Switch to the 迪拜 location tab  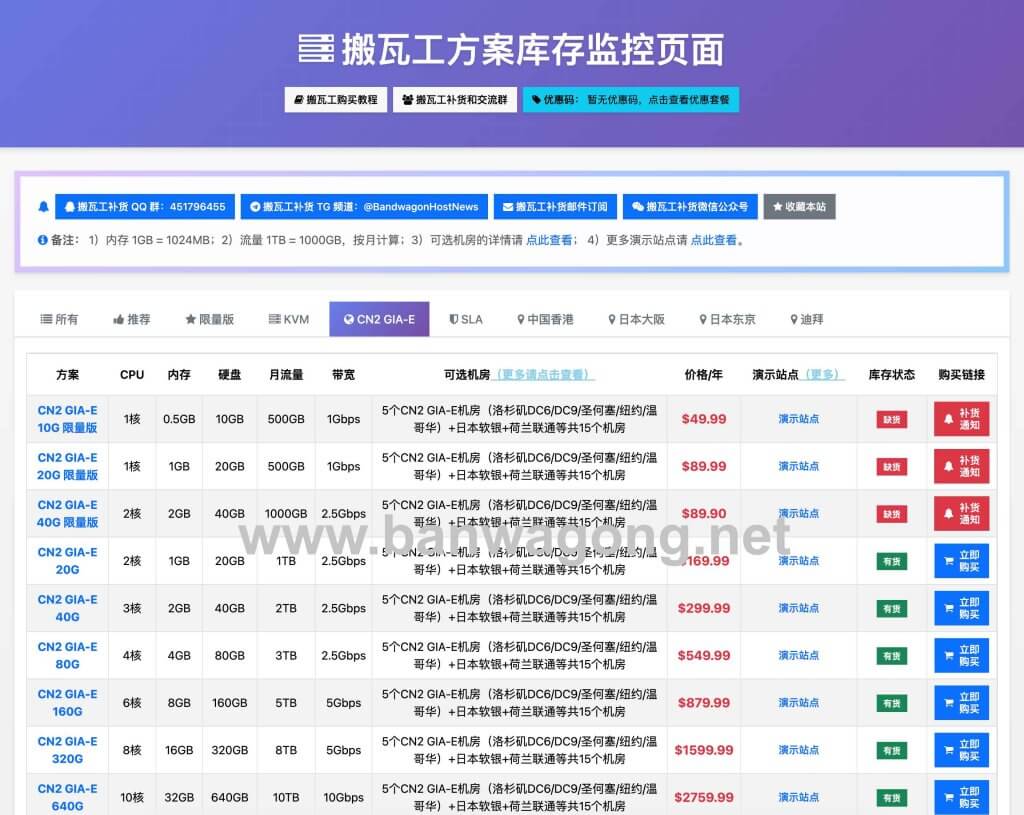pyautogui.click(x=806, y=319)
